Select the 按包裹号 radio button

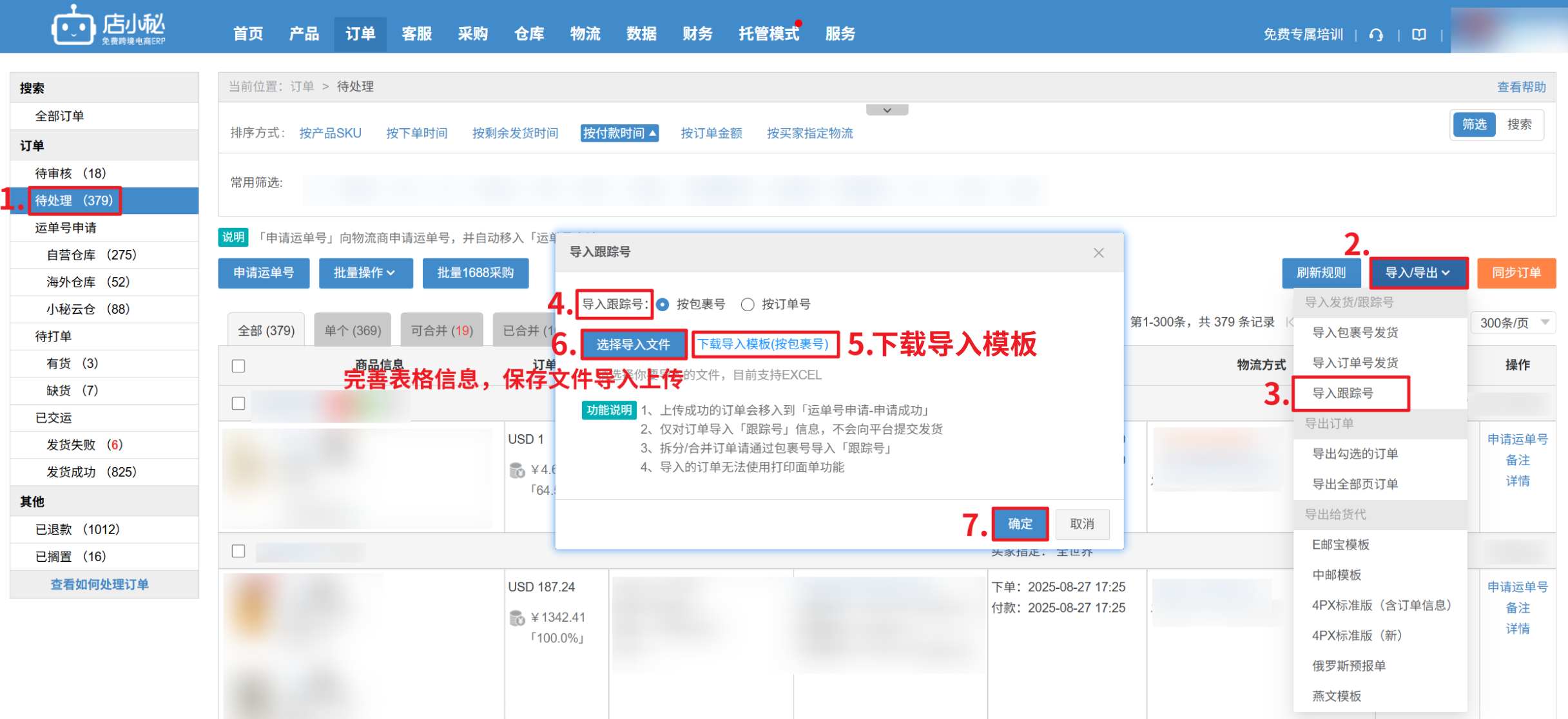663,305
